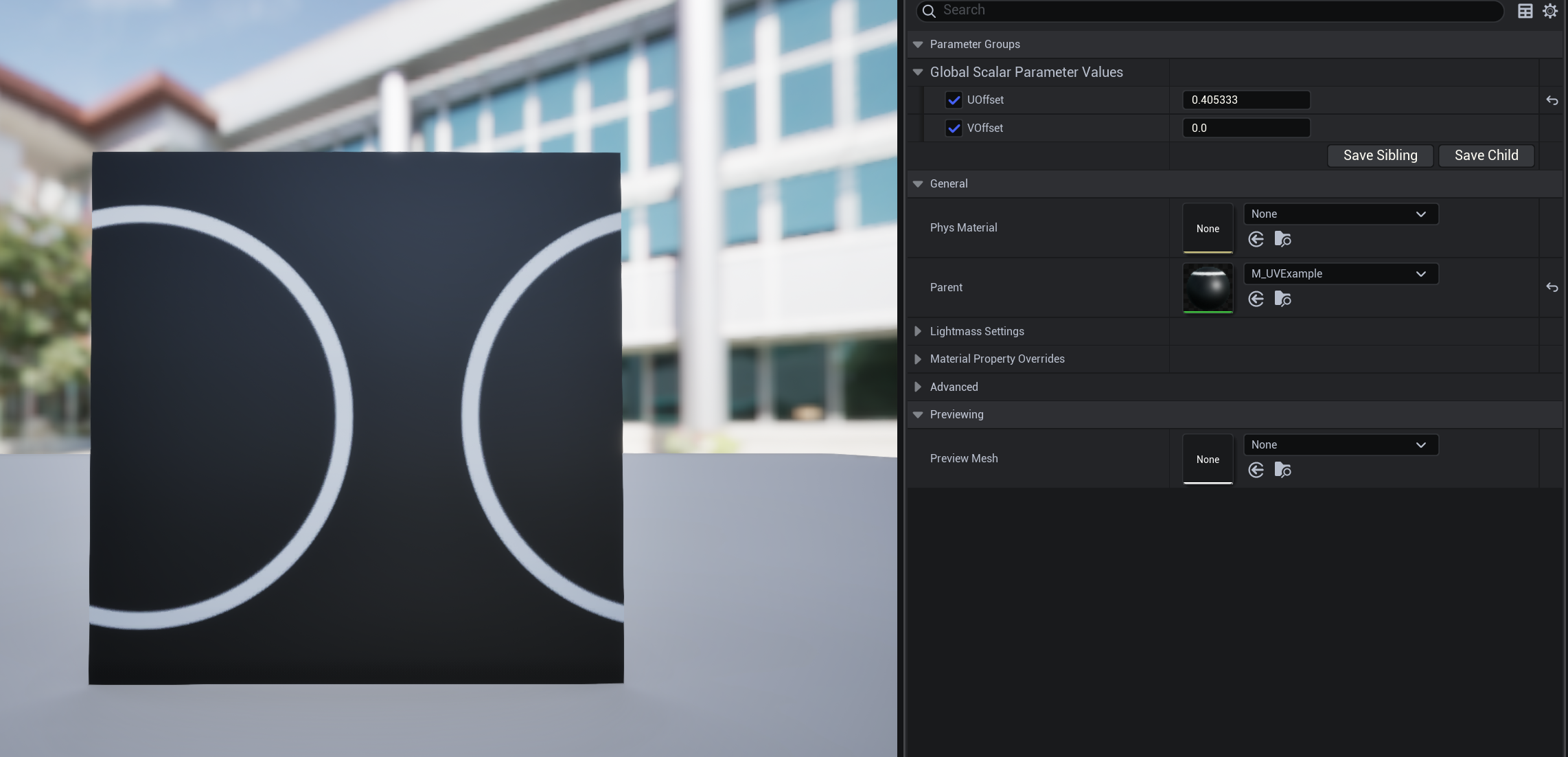Reset UOffset value to default

point(1552,100)
